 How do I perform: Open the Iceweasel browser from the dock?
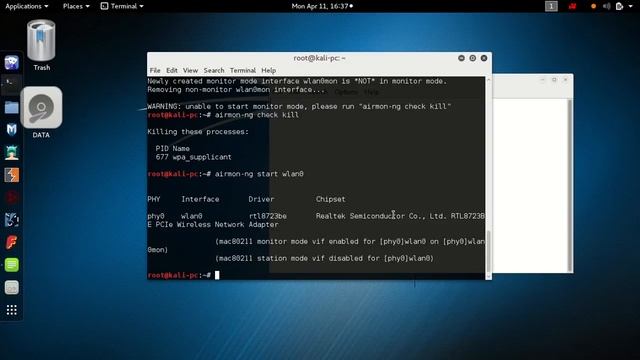coord(11,62)
